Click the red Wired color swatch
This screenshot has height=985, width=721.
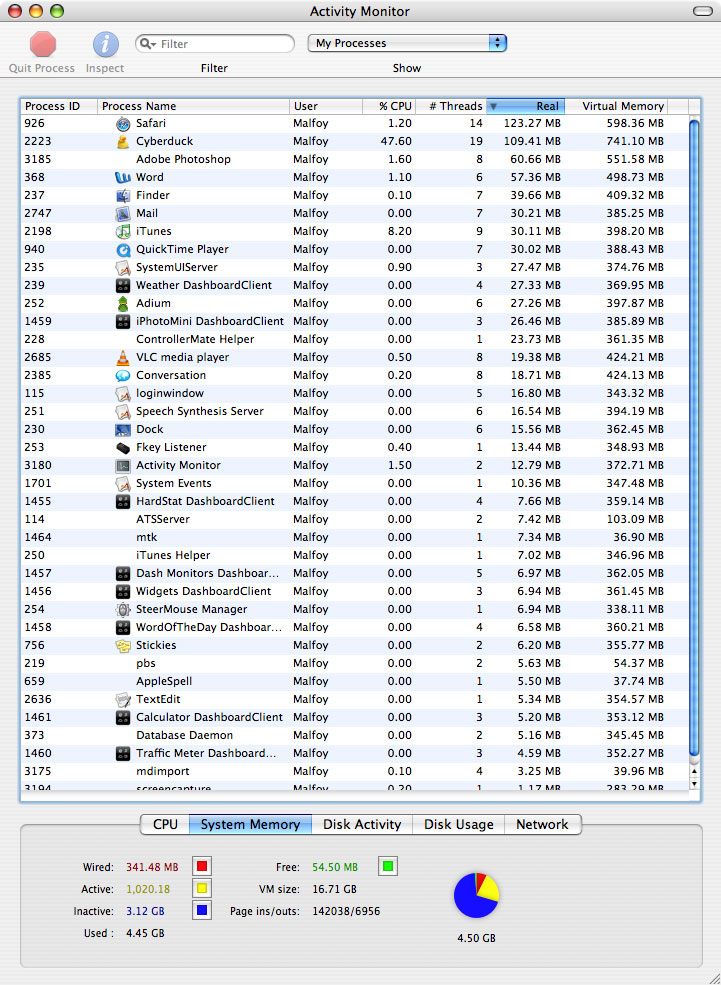click(x=202, y=866)
